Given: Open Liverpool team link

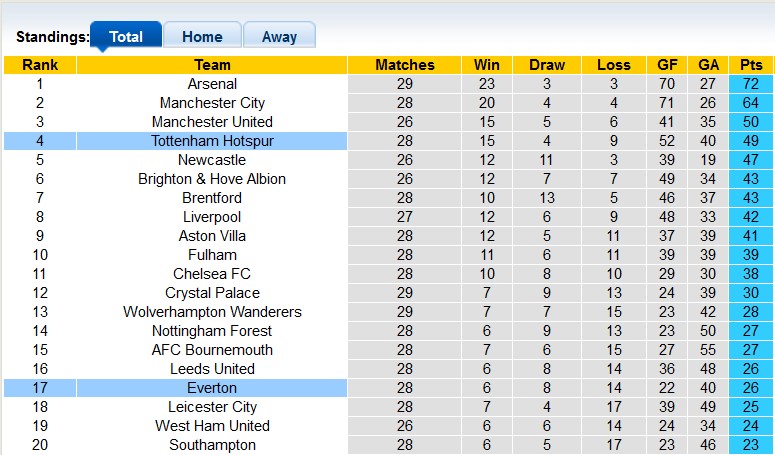Looking at the screenshot, I should 212,217.
